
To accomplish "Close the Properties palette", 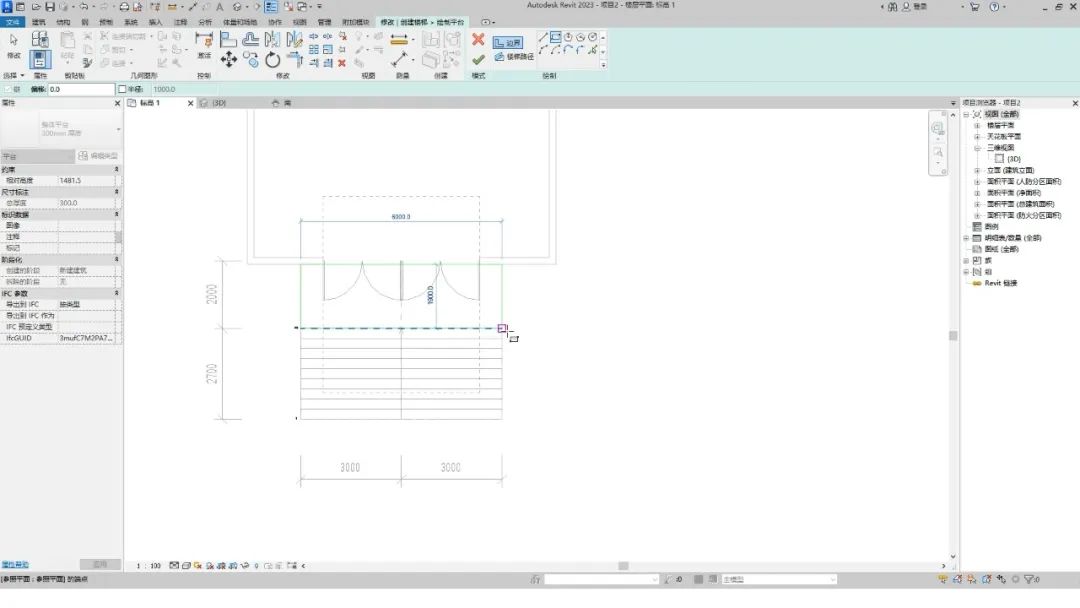I will (x=117, y=103).
